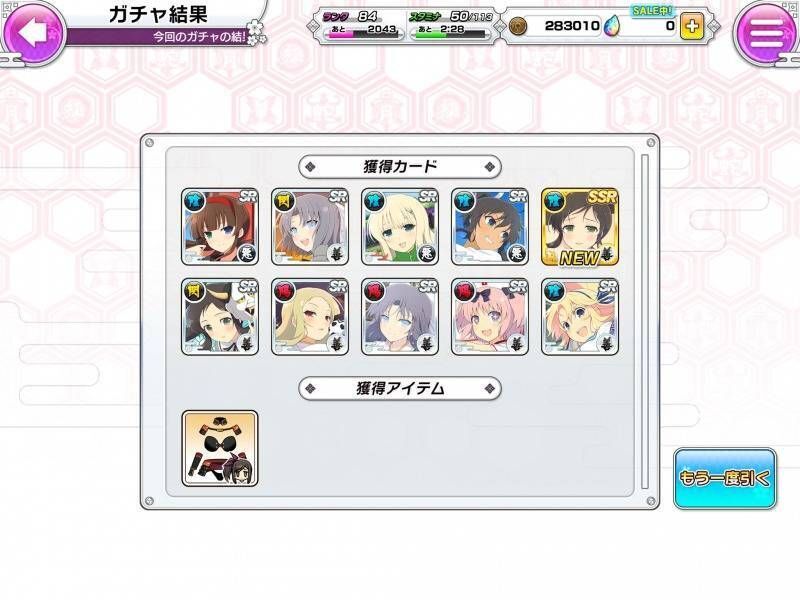Tap the pink back arrow button
Screen dimensions: 800x600
tap(34, 31)
